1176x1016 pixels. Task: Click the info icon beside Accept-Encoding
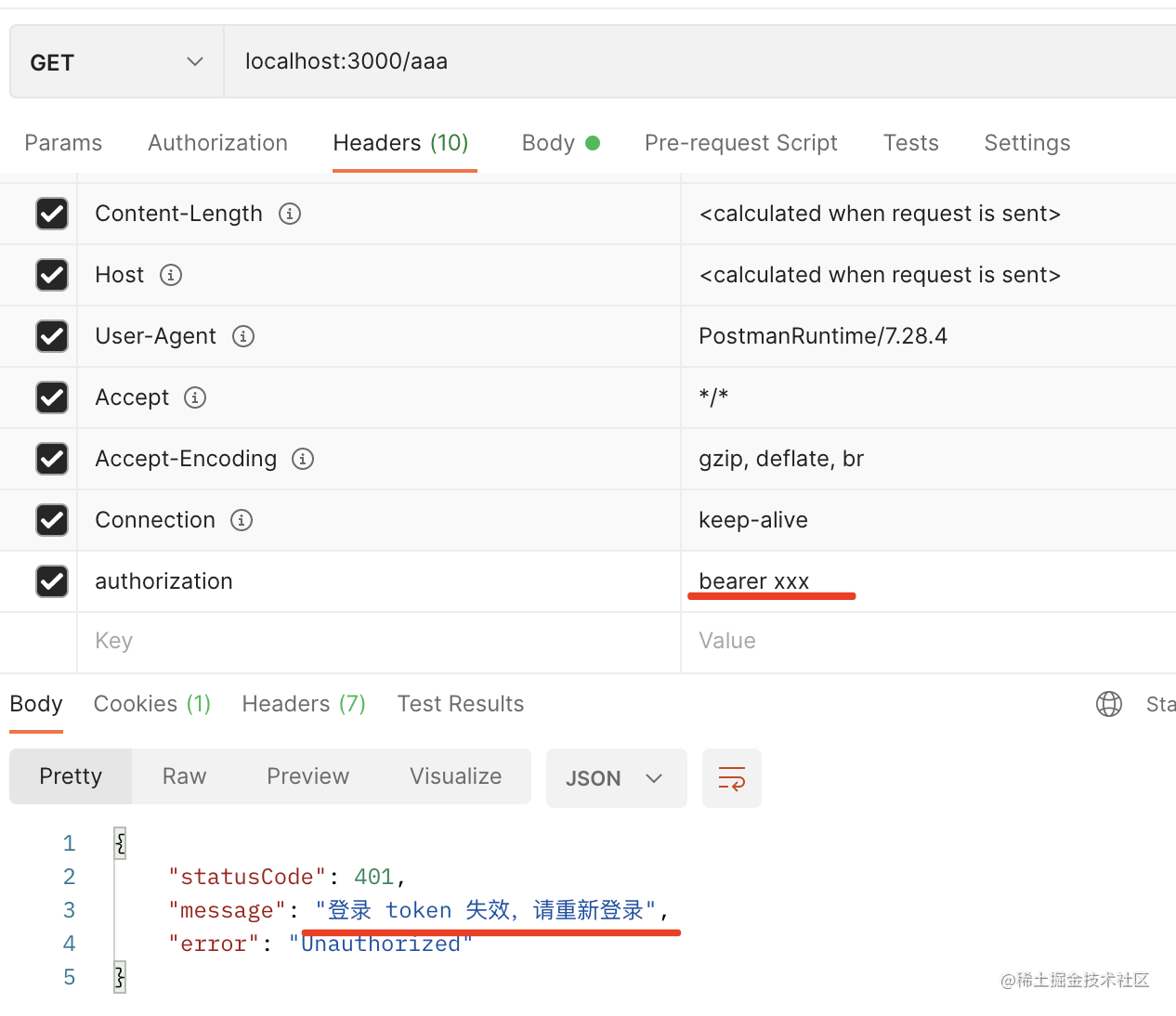pyautogui.click(x=303, y=459)
